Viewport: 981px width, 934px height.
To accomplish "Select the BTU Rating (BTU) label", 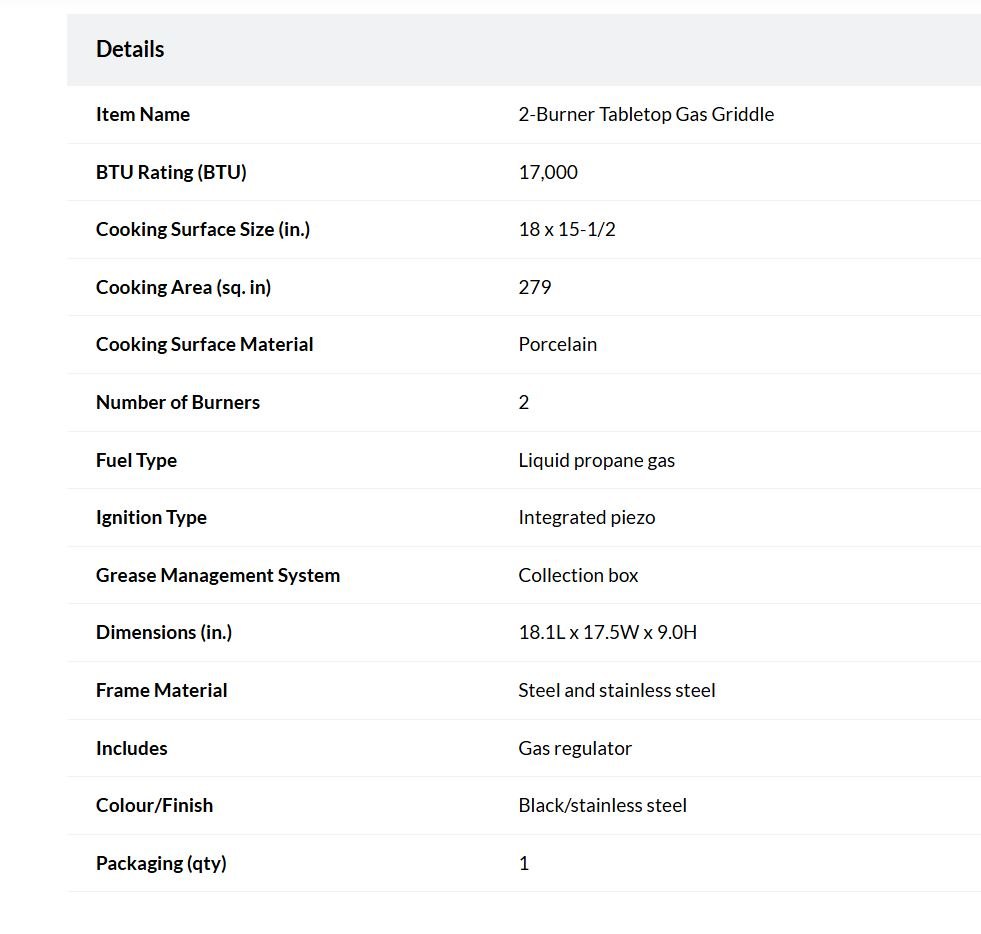I will tap(171, 172).
